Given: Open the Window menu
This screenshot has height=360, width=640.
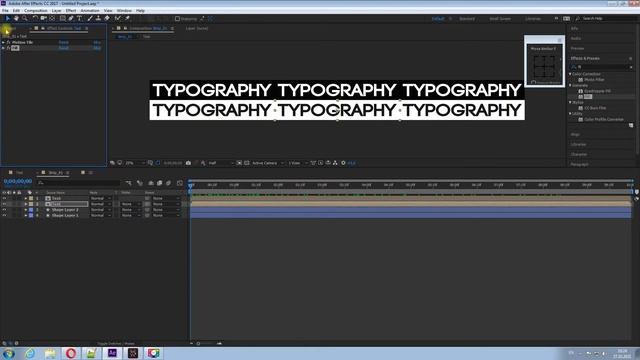Looking at the screenshot, I should [124, 11].
